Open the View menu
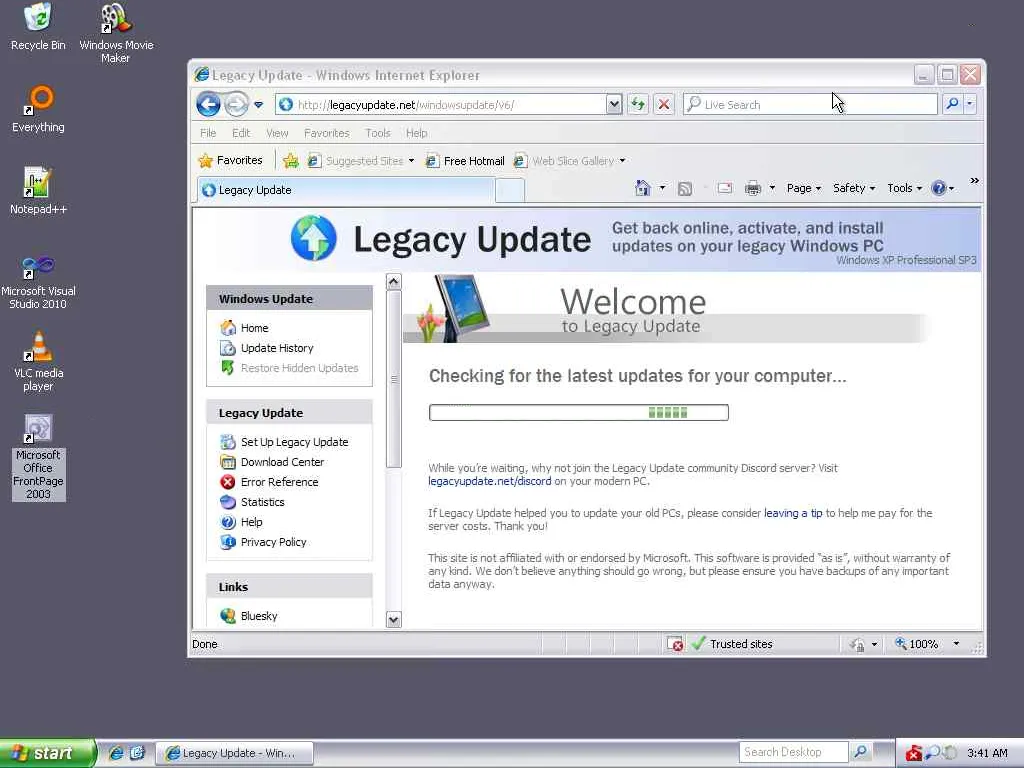 coord(277,133)
